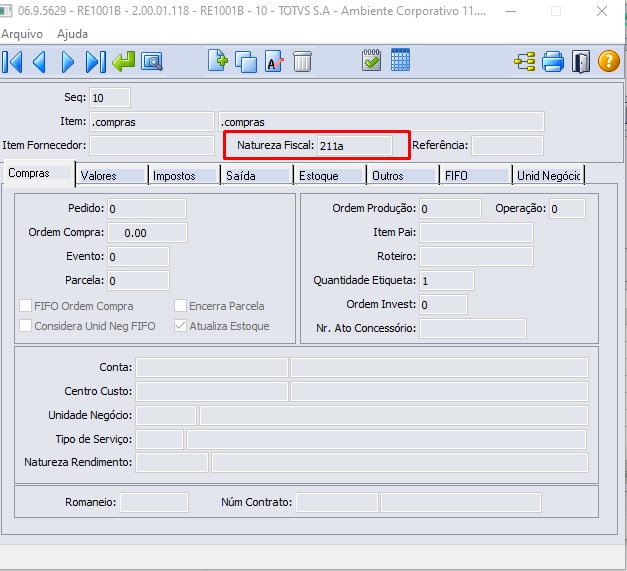The image size is (627, 571).
Task: Click the Ordem Compra field
Action: tap(147, 233)
